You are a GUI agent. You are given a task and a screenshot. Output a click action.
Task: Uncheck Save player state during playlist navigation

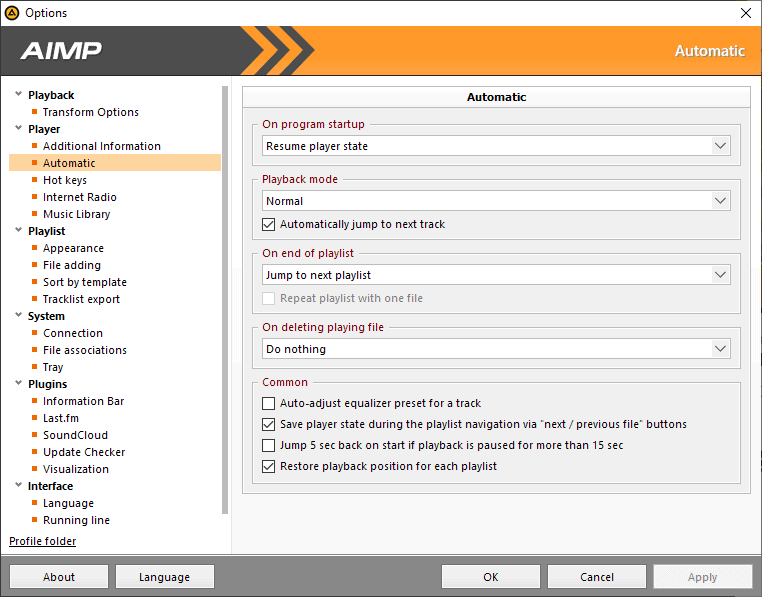click(268, 424)
